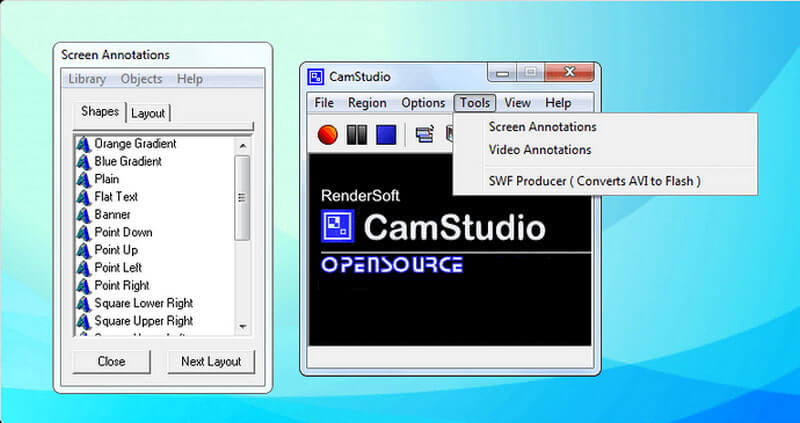
Task: Click the icon beside Point Right
Action: [83, 286]
